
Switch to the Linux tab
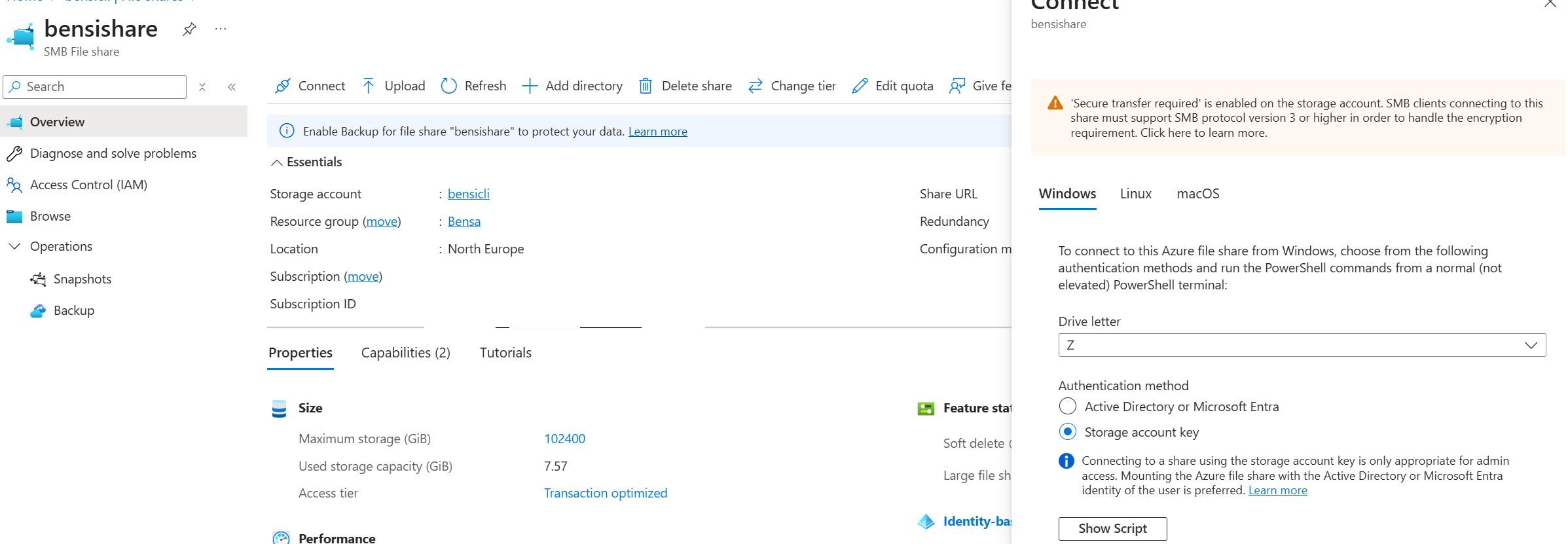pos(1135,194)
